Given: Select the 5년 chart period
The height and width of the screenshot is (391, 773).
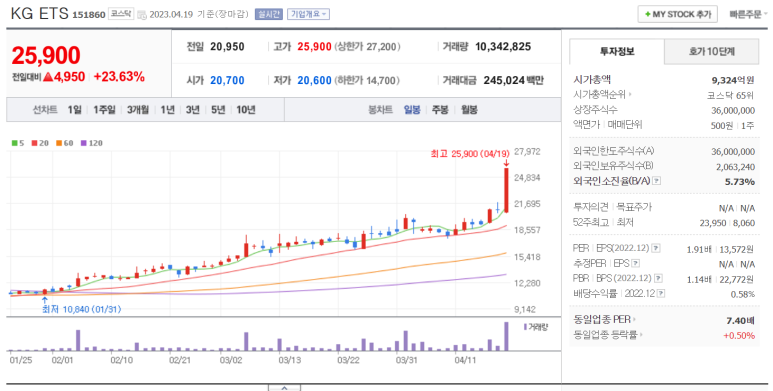Looking at the screenshot, I should (218, 109).
